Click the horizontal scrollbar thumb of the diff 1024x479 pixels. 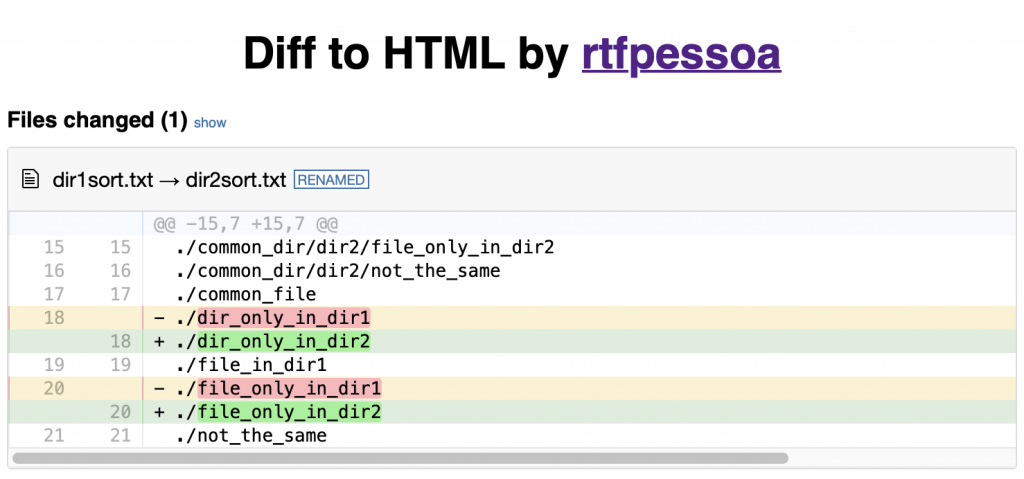[400, 458]
